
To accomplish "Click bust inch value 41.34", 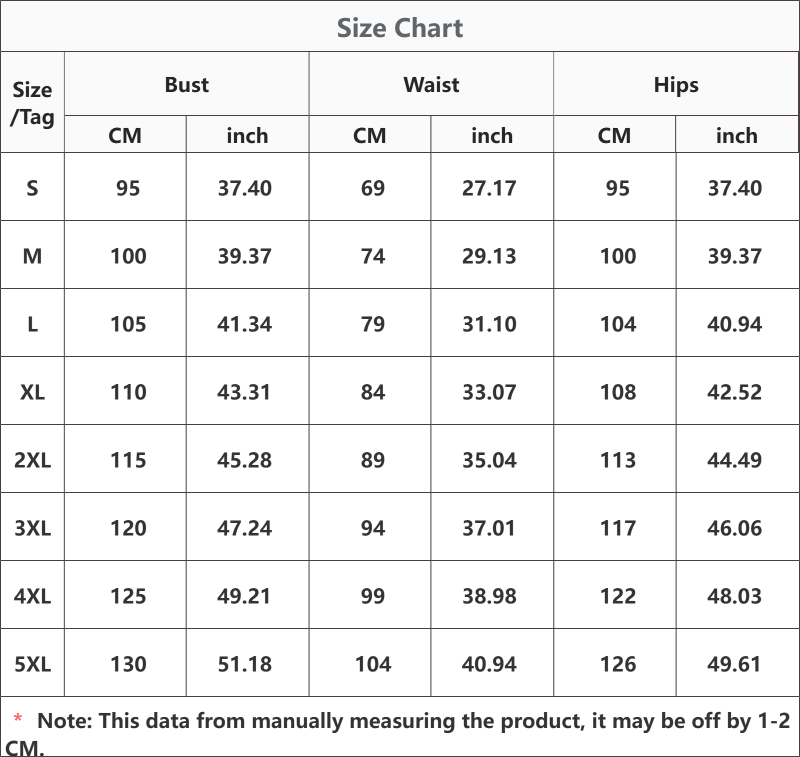I will [245, 324].
